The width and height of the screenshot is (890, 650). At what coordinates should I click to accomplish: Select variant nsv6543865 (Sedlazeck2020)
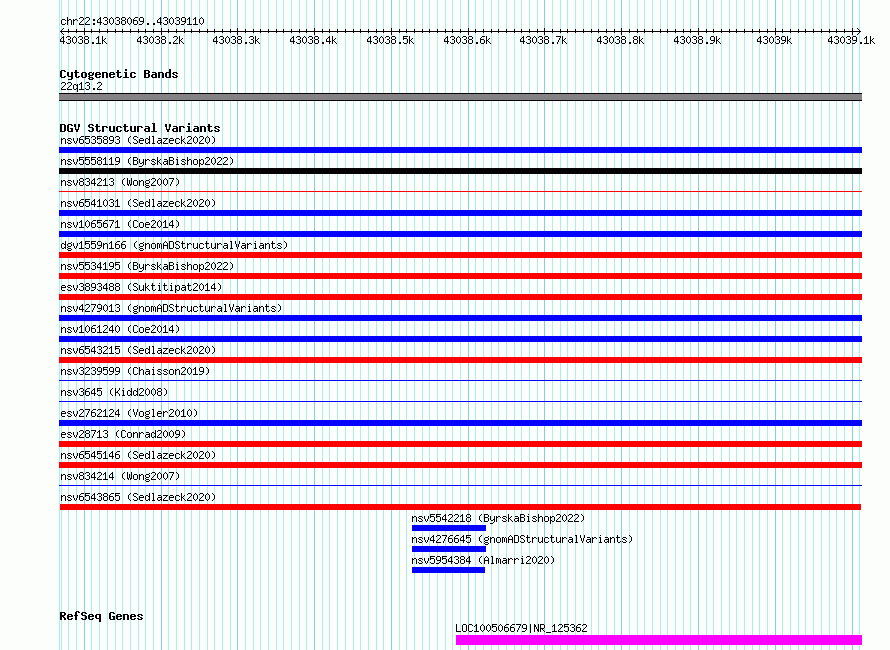[138, 497]
